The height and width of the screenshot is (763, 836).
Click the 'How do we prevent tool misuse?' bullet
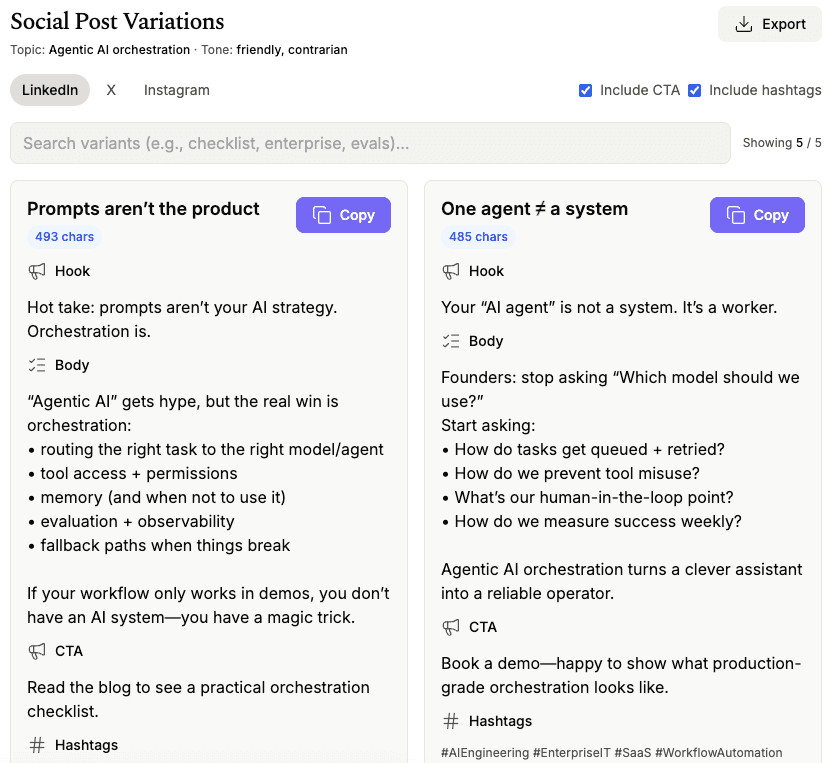pyautogui.click(x=571, y=473)
